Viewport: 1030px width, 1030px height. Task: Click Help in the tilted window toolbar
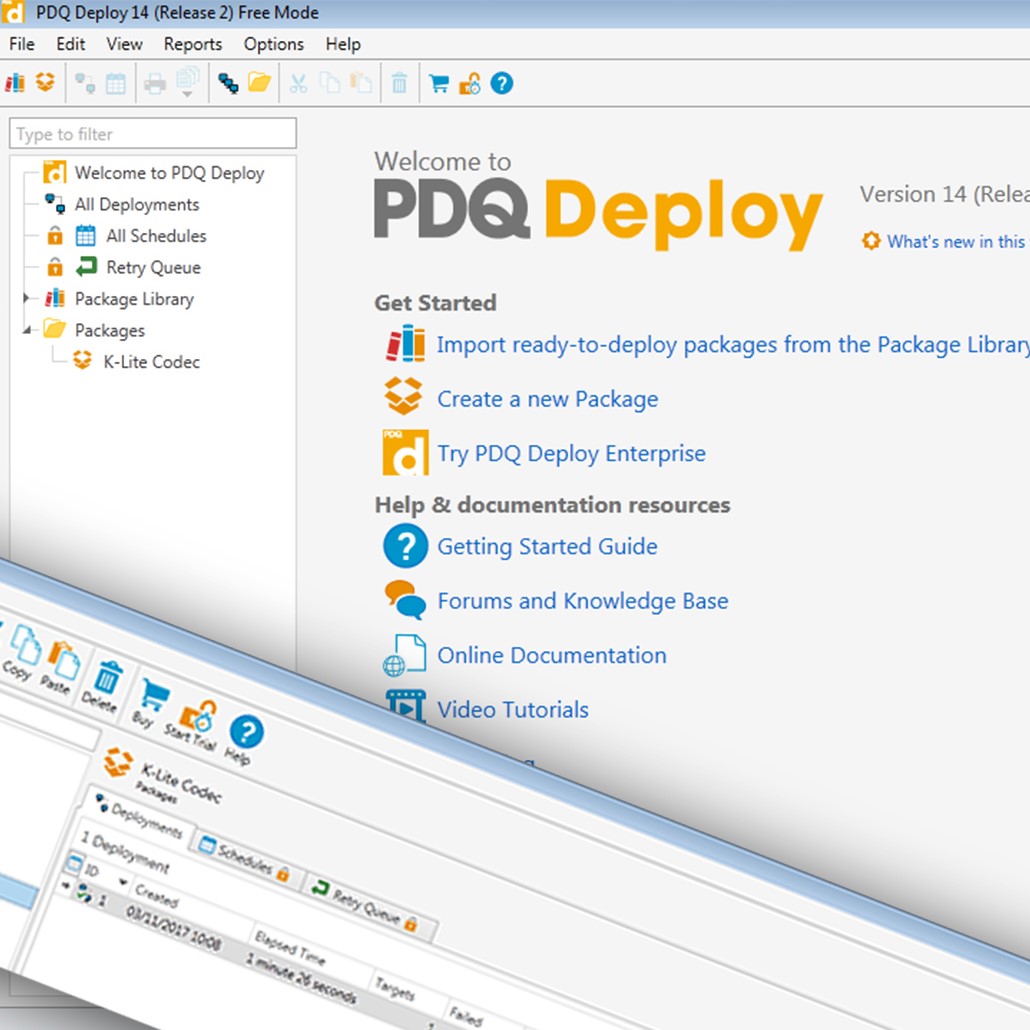(x=242, y=741)
